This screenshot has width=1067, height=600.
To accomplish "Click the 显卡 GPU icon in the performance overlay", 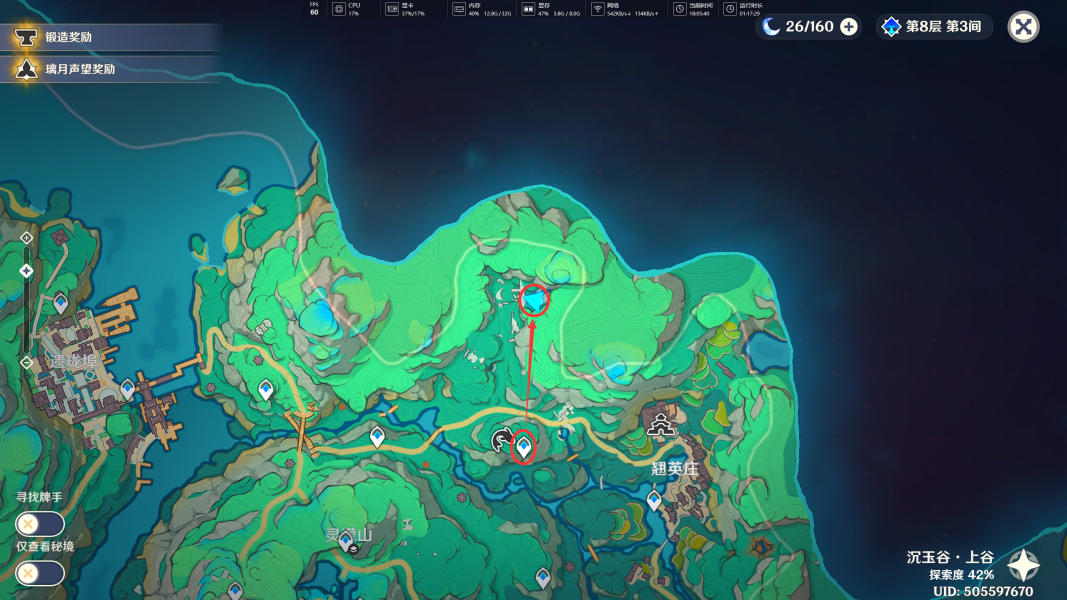I will (x=391, y=9).
